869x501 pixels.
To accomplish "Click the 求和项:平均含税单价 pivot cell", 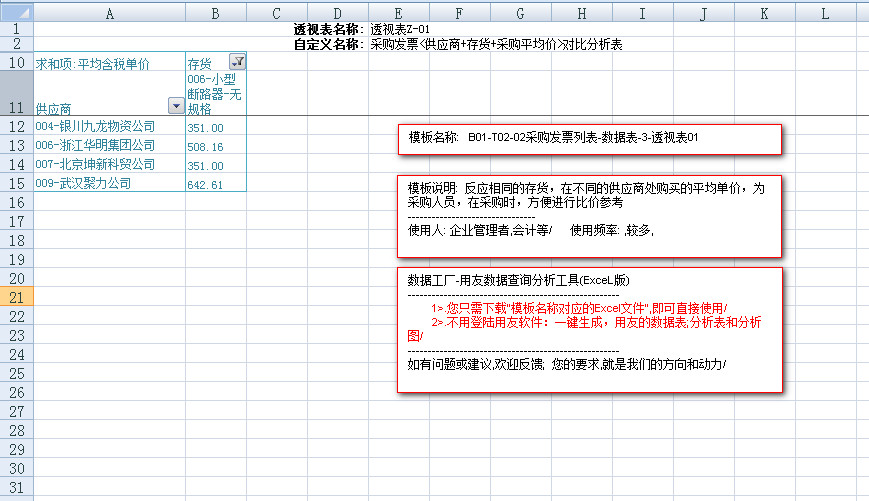I will click(x=92, y=63).
